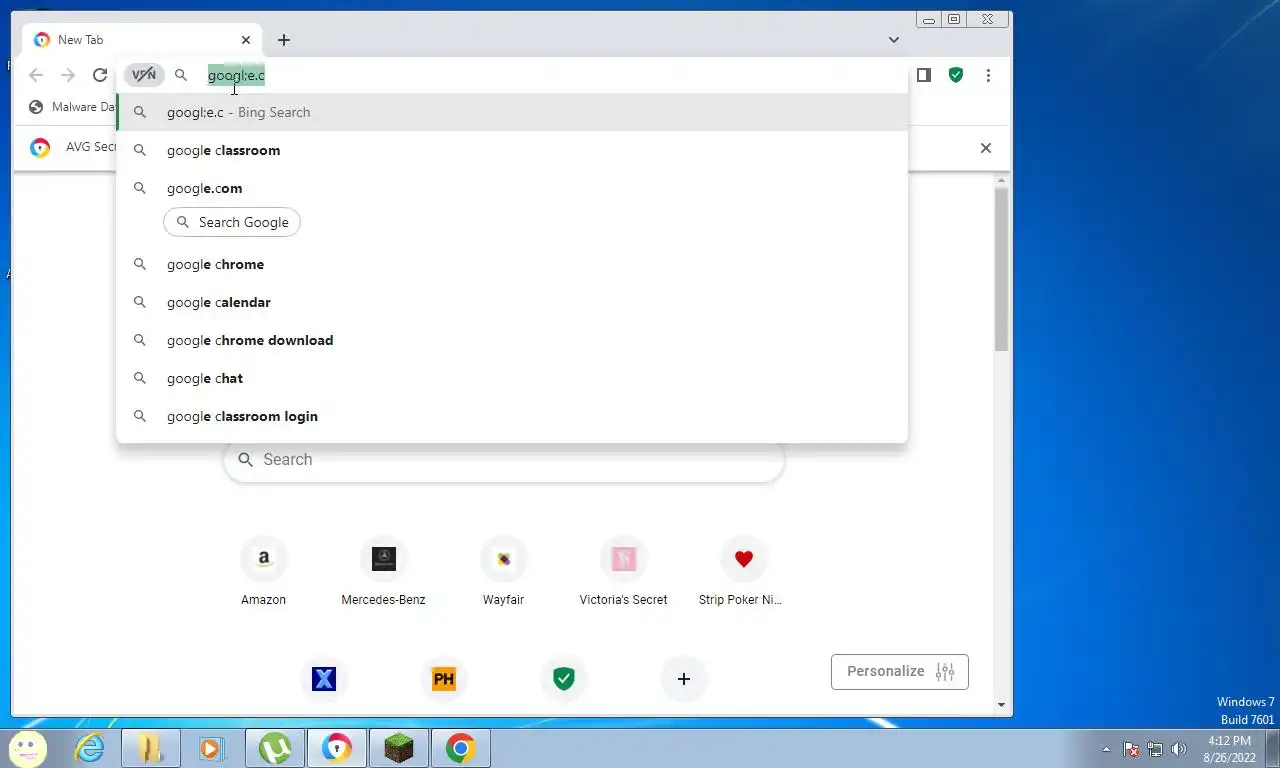
Task: Click the page vertical scrollbar thumb
Action: pyautogui.click(x=1001, y=268)
